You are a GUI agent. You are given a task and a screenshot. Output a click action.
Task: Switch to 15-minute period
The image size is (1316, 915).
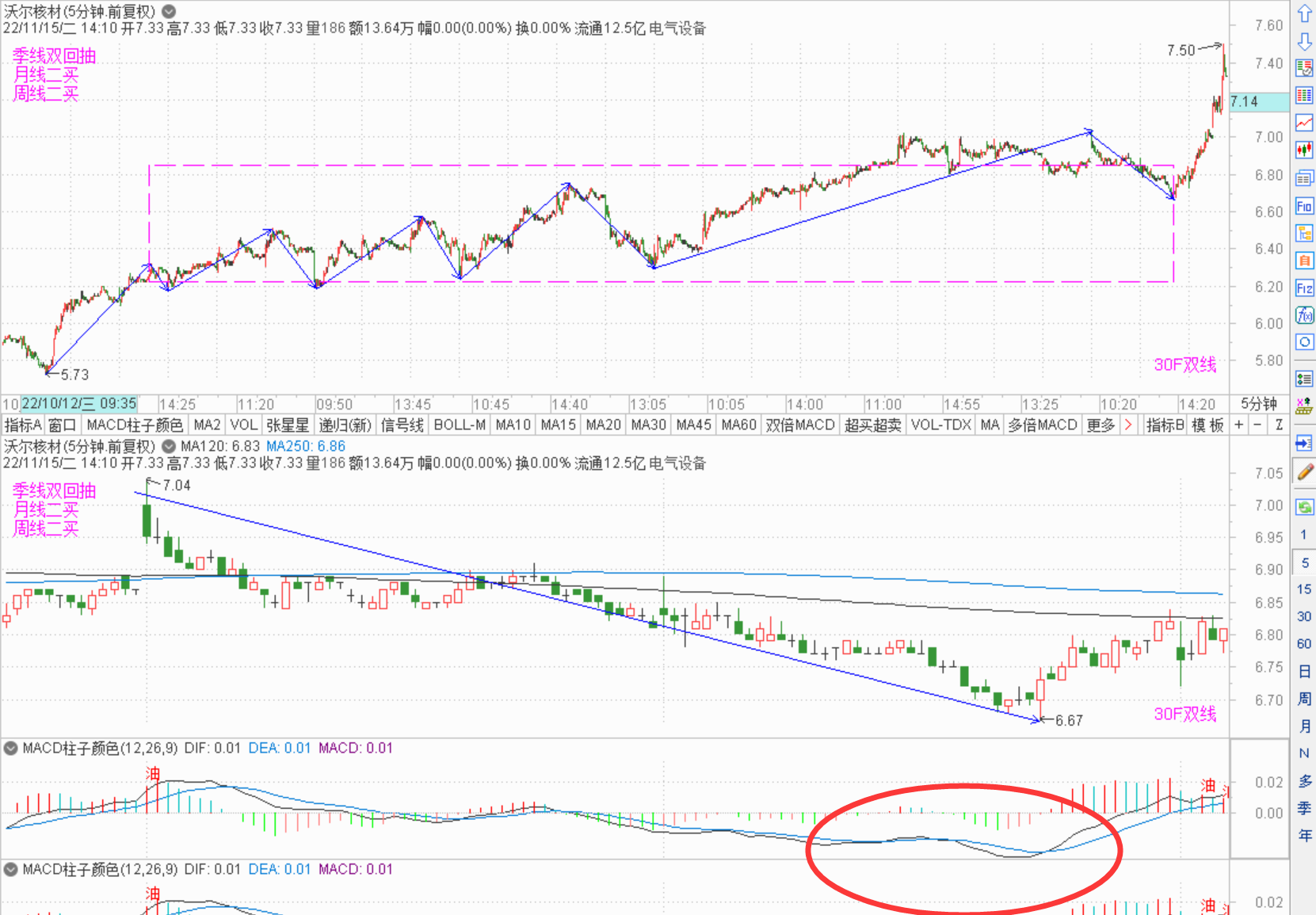click(1304, 589)
